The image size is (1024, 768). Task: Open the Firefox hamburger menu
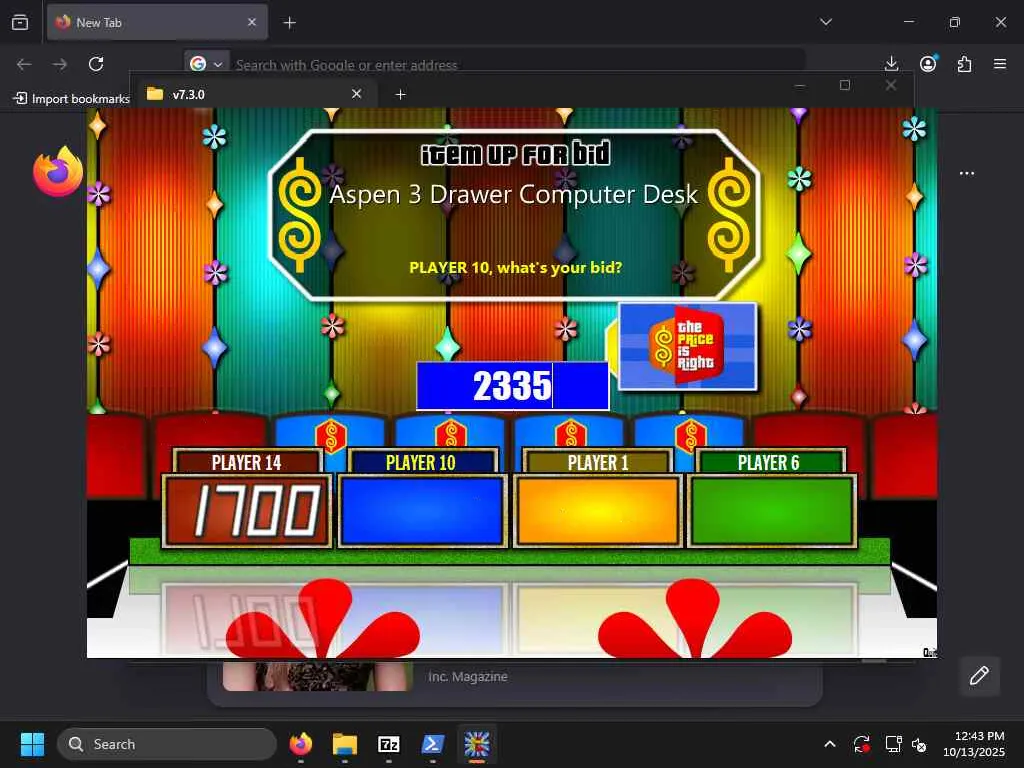click(x=1000, y=64)
